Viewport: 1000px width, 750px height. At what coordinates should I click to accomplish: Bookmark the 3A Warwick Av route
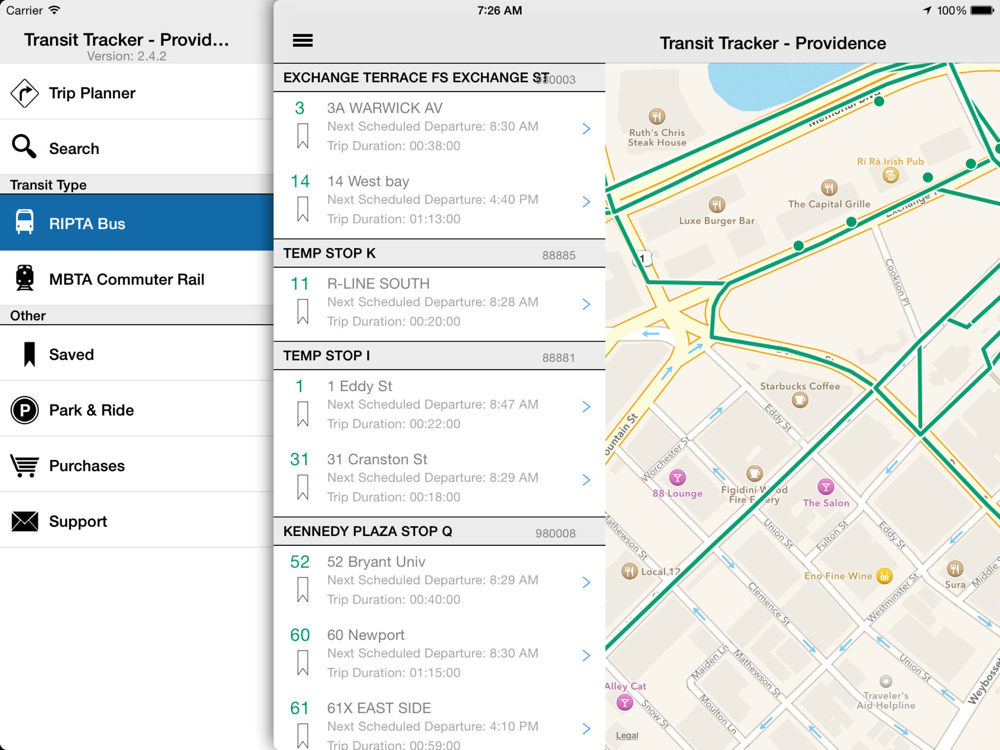(303, 136)
